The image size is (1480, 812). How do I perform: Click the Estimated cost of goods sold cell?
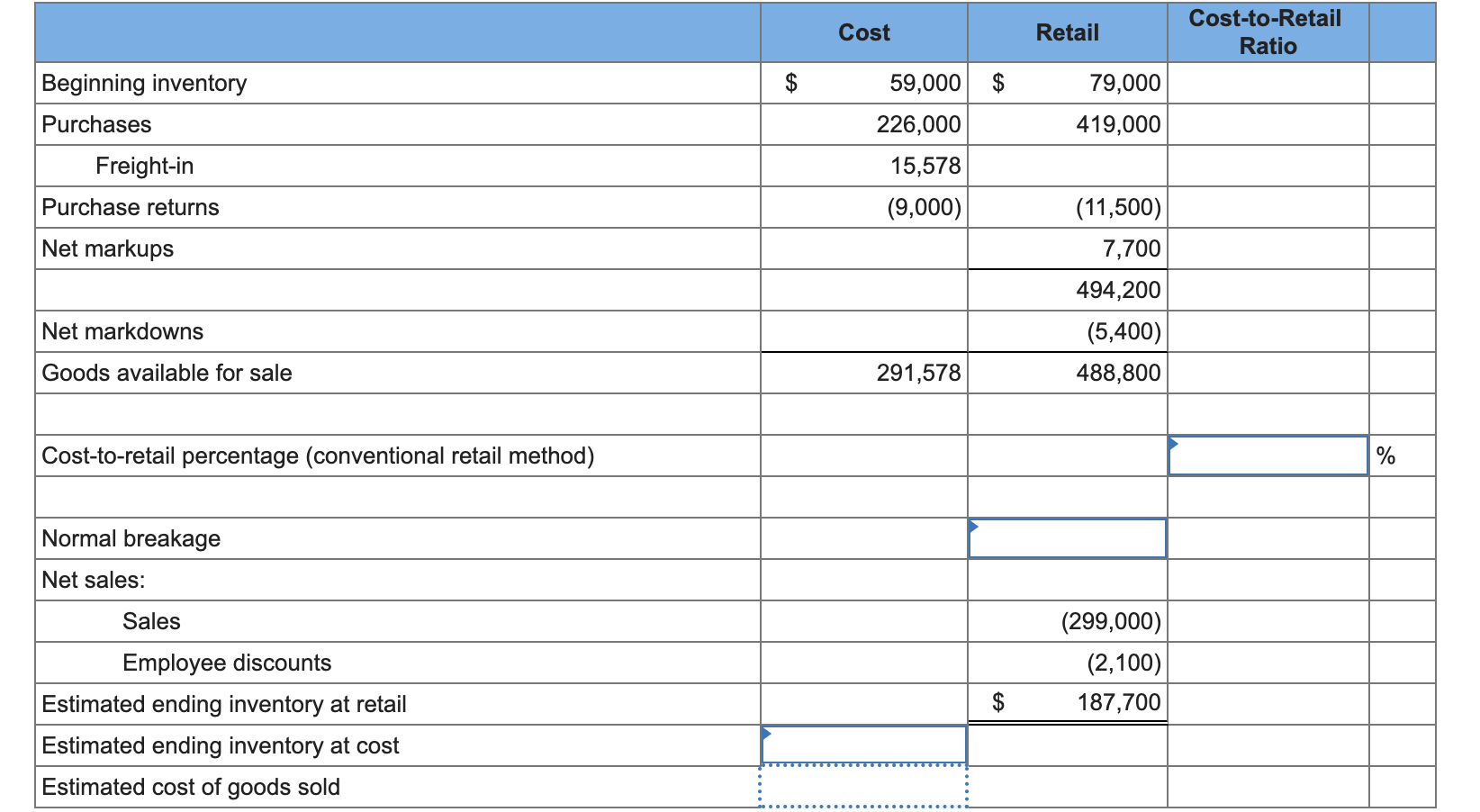[863, 787]
